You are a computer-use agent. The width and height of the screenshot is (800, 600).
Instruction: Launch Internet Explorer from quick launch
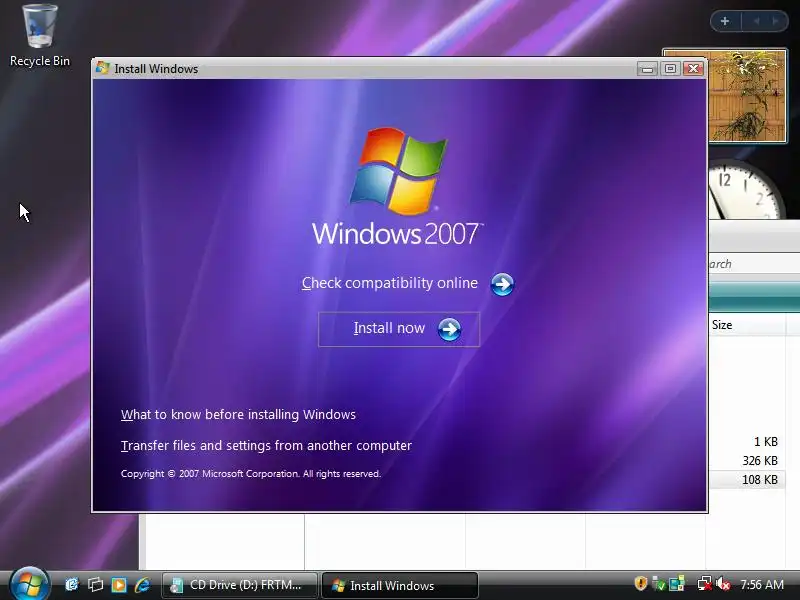point(143,585)
